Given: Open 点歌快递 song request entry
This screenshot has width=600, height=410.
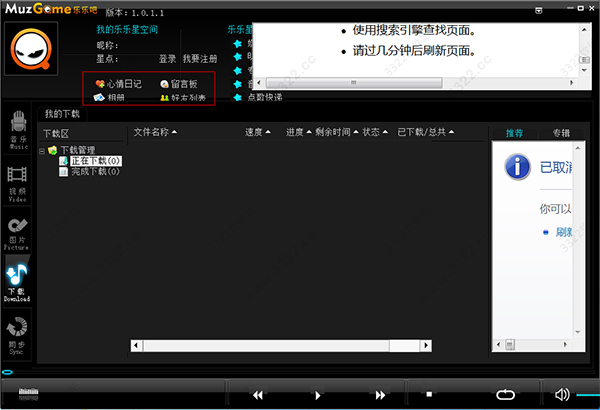Looking at the screenshot, I should pos(258,97).
